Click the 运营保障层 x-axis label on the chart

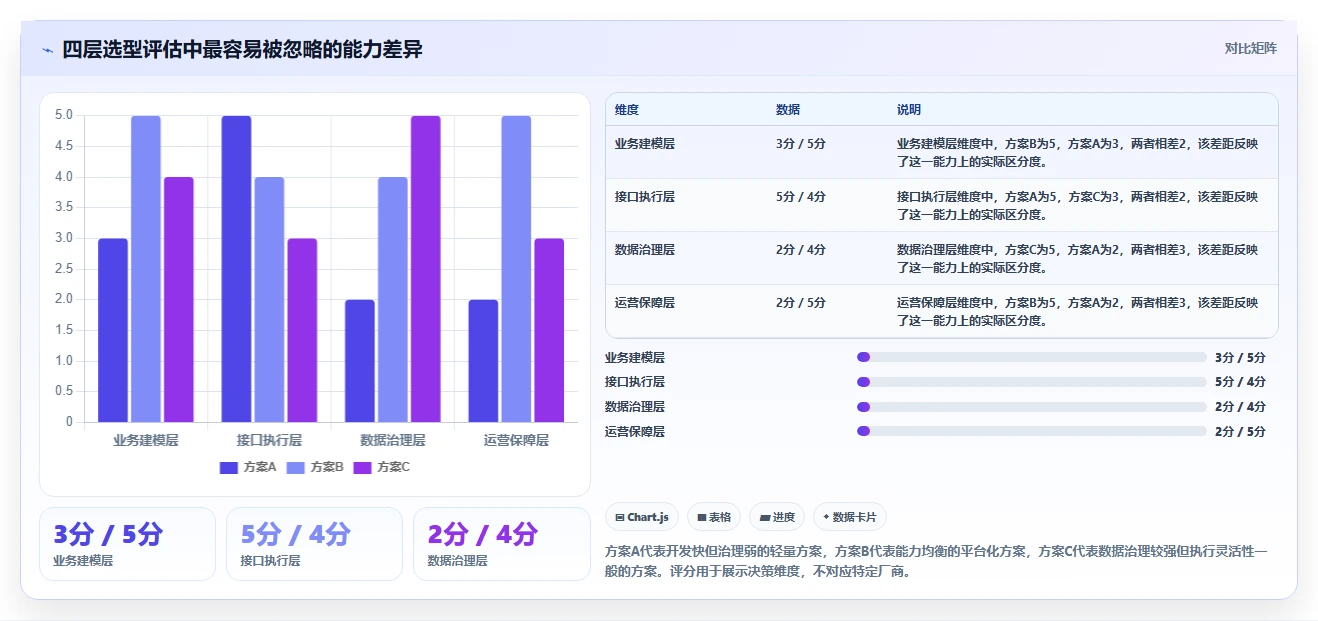pyautogui.click(x=516, y=440)
